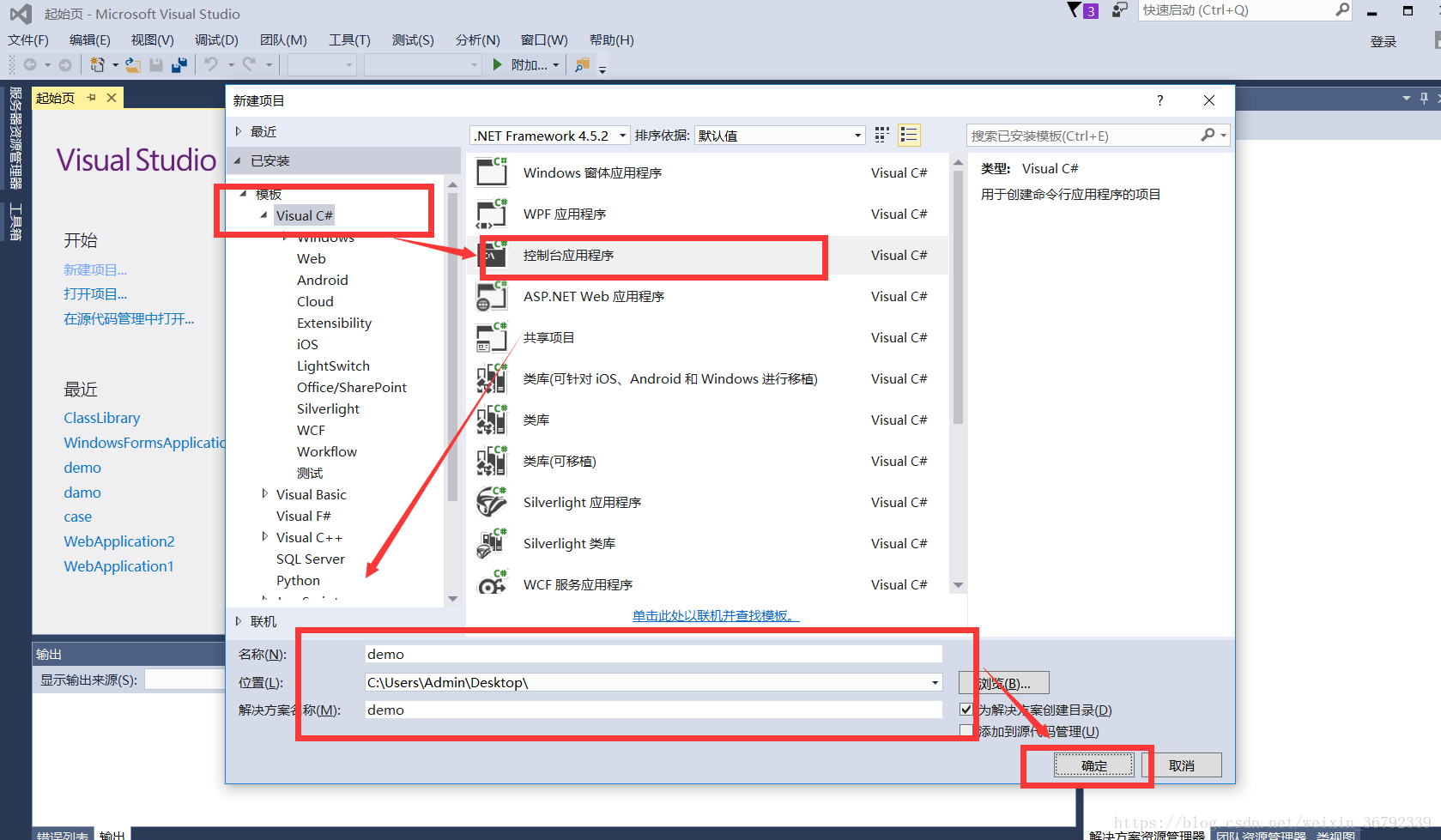Click the Redo toolbar icon
This screenshot has width=1441, height=840.
coord(249,64)
